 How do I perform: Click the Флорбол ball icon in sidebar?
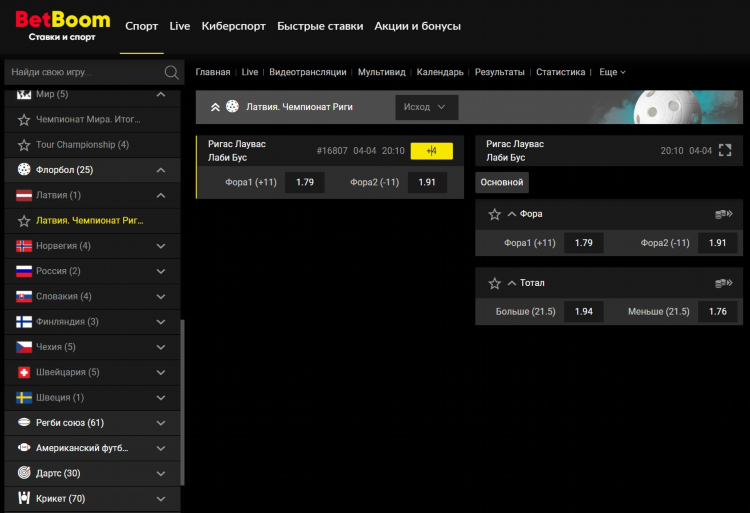pos(24,169)
